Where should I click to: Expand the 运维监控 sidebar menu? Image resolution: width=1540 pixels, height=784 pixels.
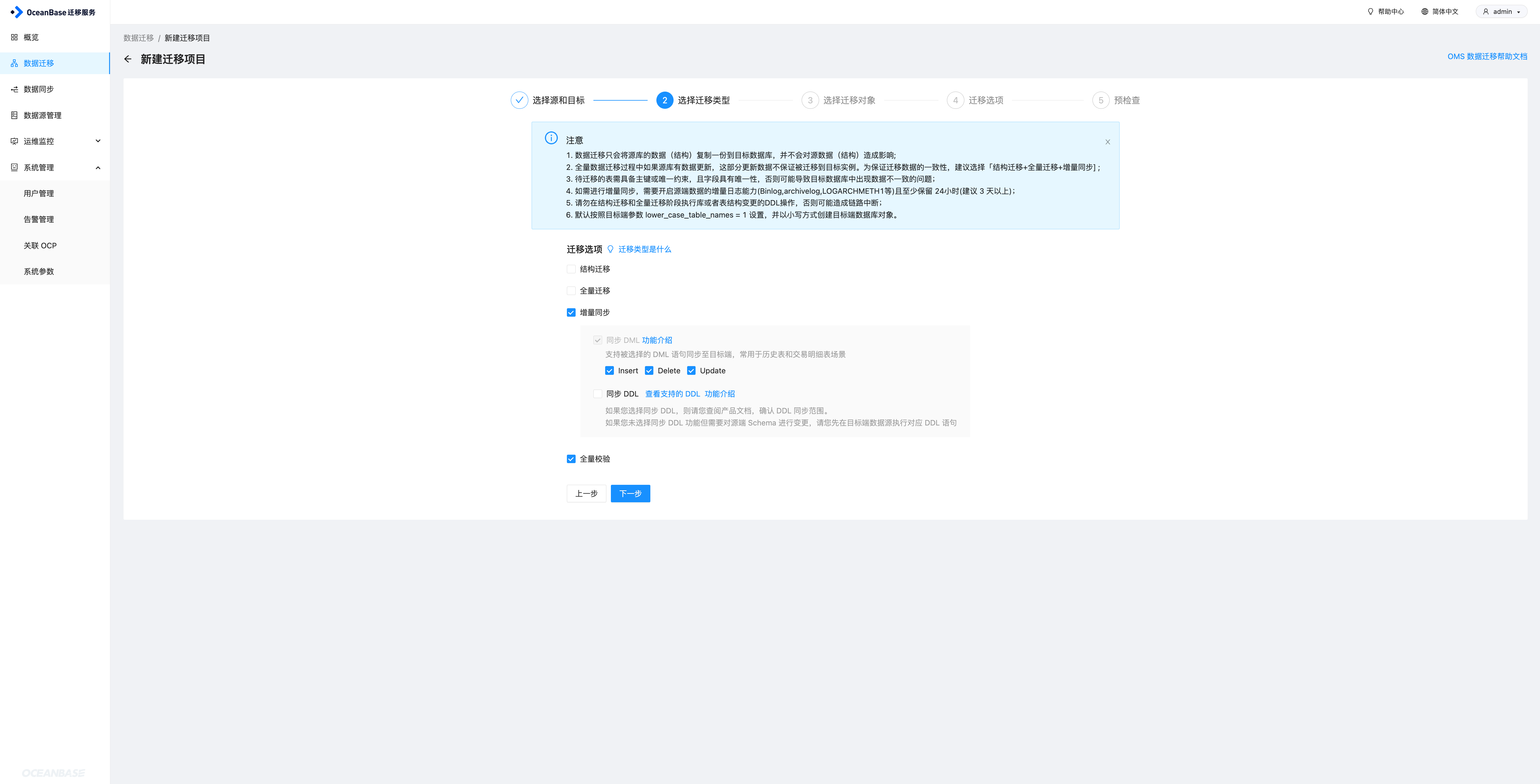coord(98,141)
